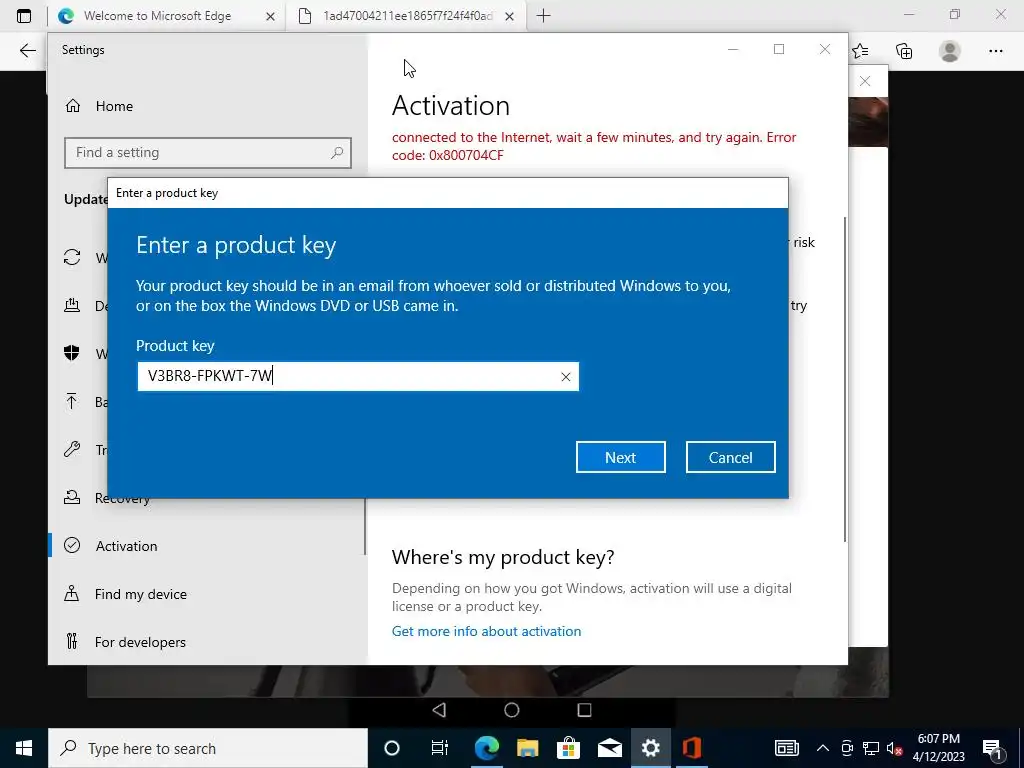Open the notification center icon
The width and height of the screenshot is (1024, 768).
coord(993,748)
